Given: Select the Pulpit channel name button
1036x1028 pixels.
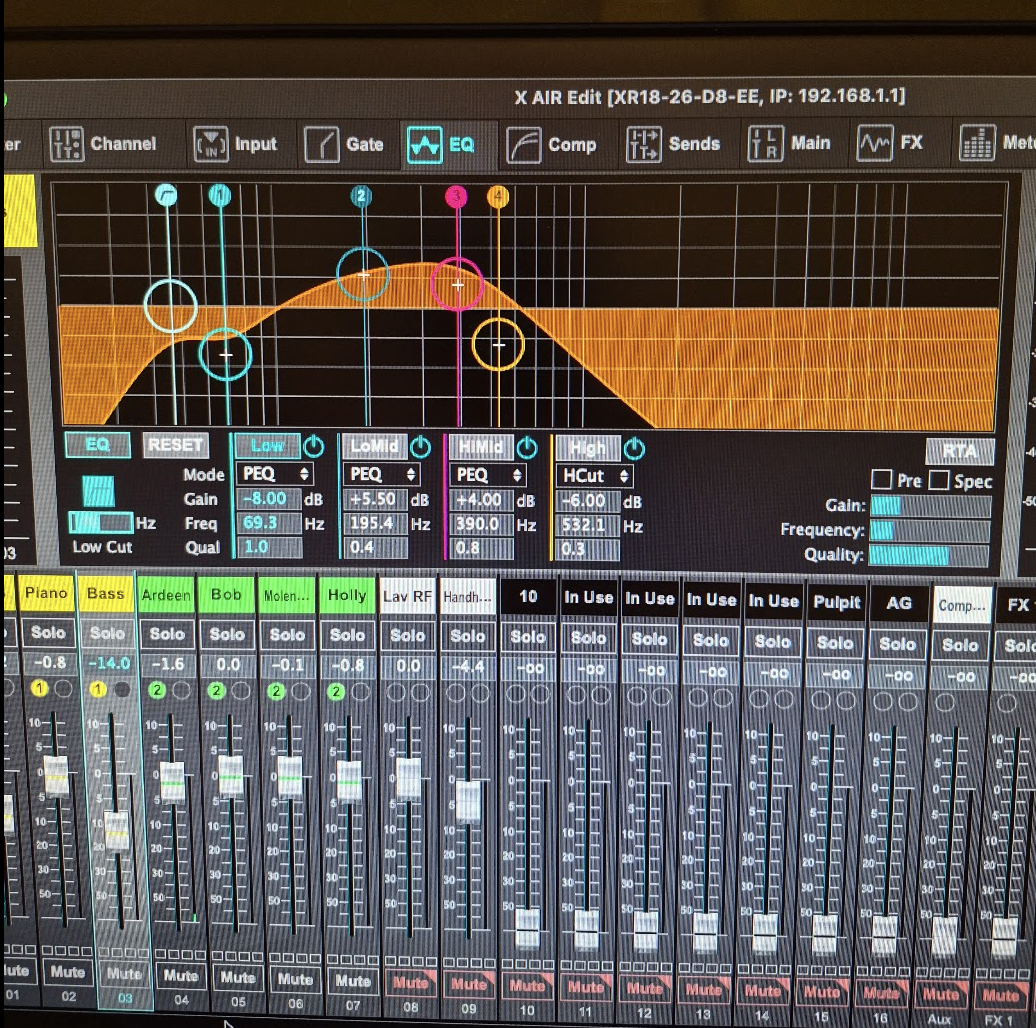Looking at the screenshot, I should pyautogui.click(x=836, y=602).
